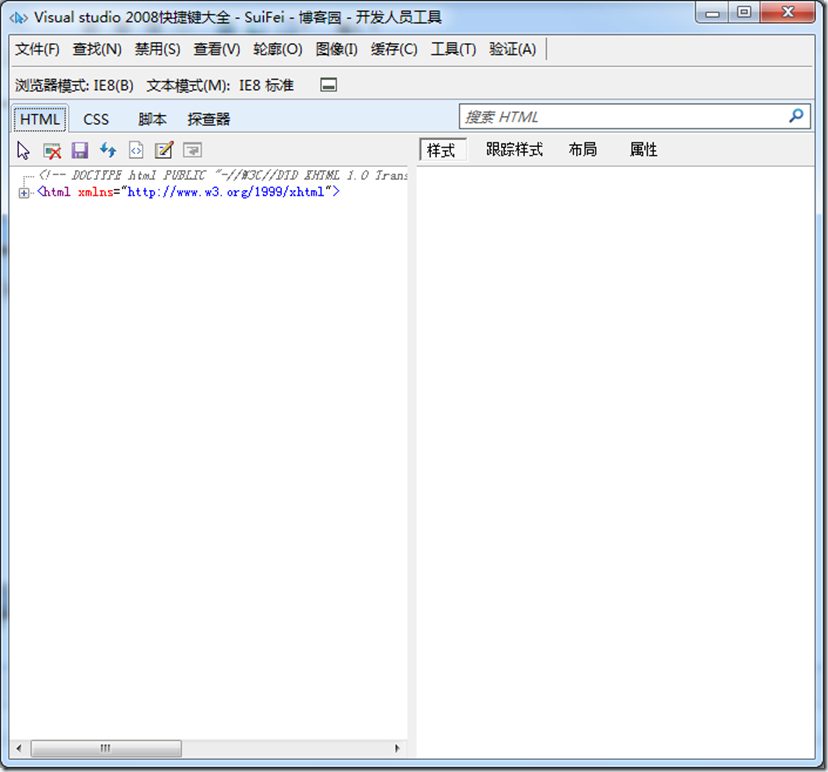Clear browser cache icon with red X
The width and height of the screenshot is (828, 772).
pos(52,150)
